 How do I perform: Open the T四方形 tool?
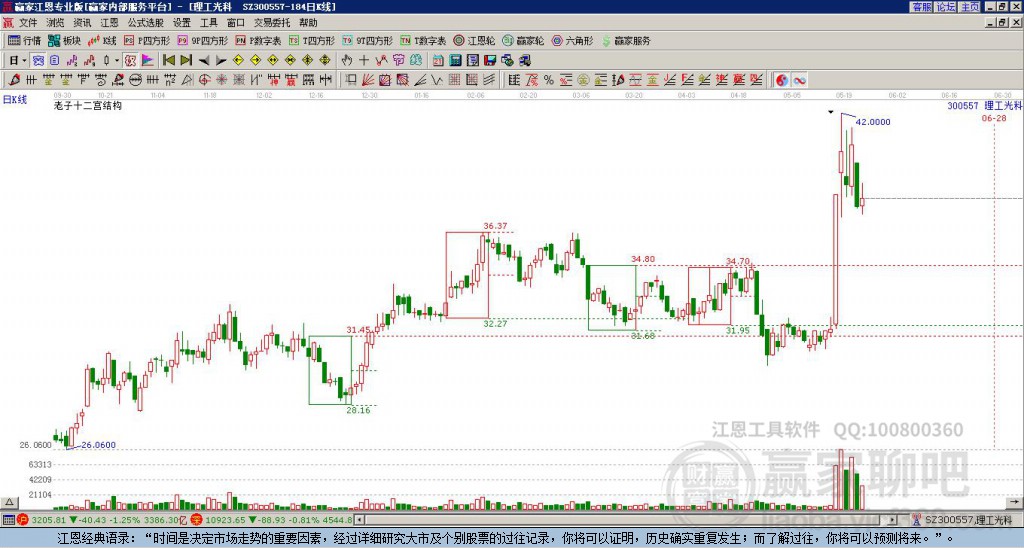coord(312,40)
